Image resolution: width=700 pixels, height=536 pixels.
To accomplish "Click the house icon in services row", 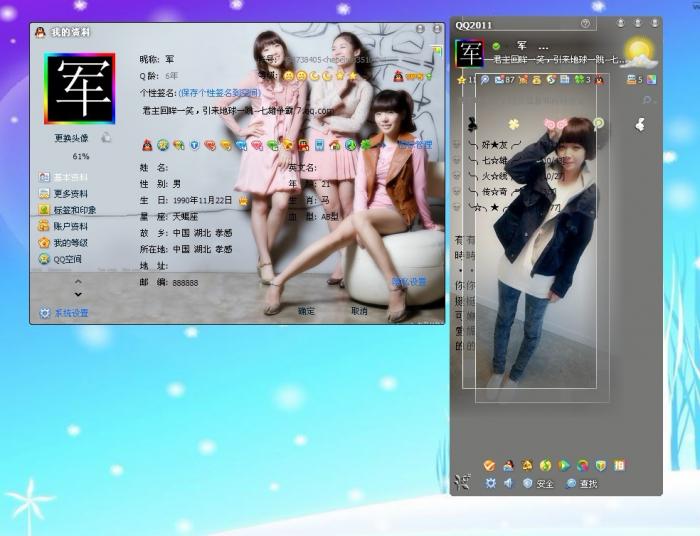I will click(335, 145).
